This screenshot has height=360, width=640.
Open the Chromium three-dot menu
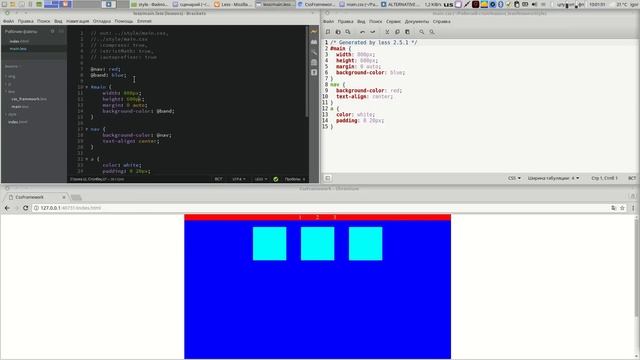[633, 208]
